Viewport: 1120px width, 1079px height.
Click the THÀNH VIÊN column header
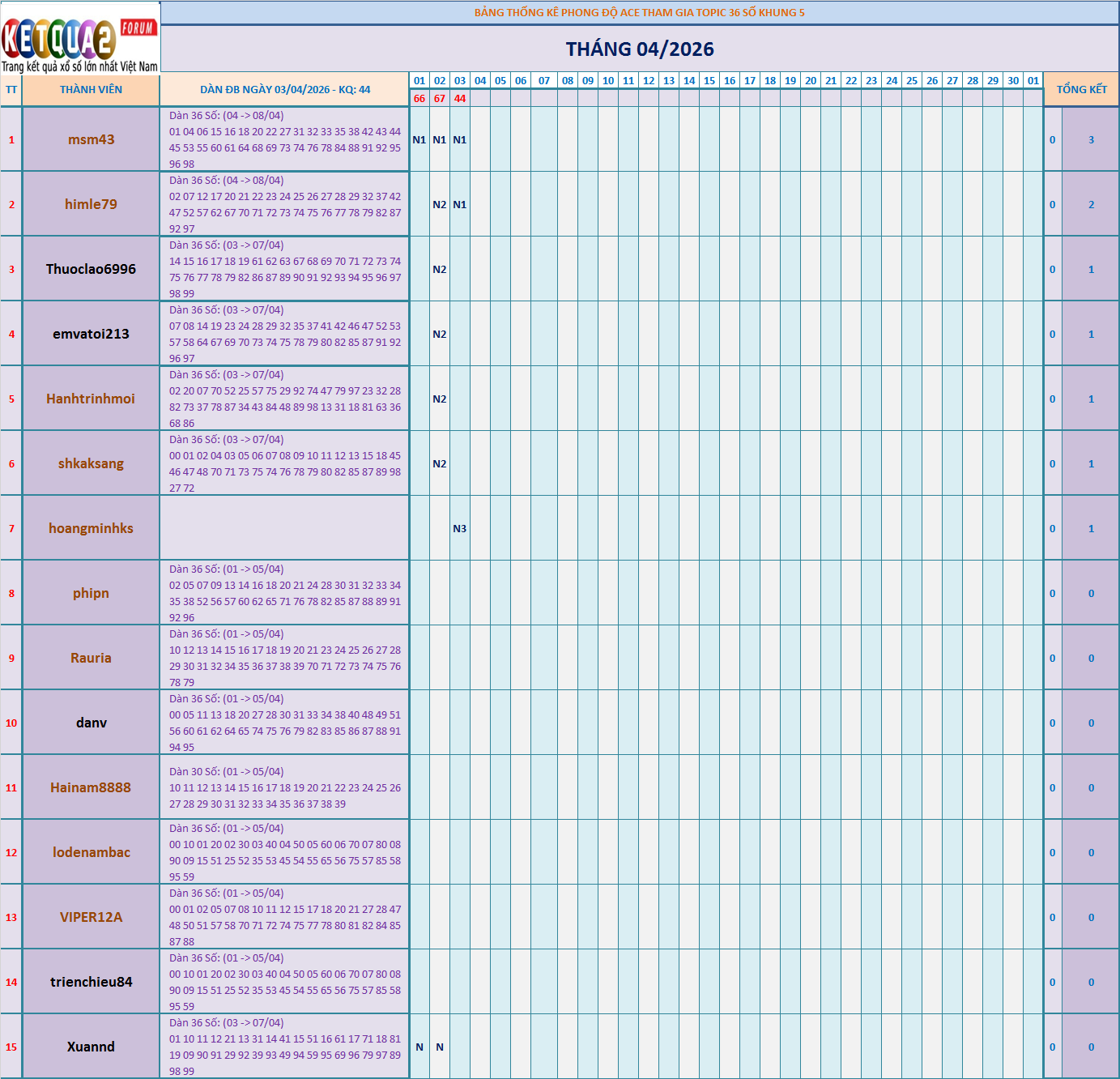[x=91, y=89]
